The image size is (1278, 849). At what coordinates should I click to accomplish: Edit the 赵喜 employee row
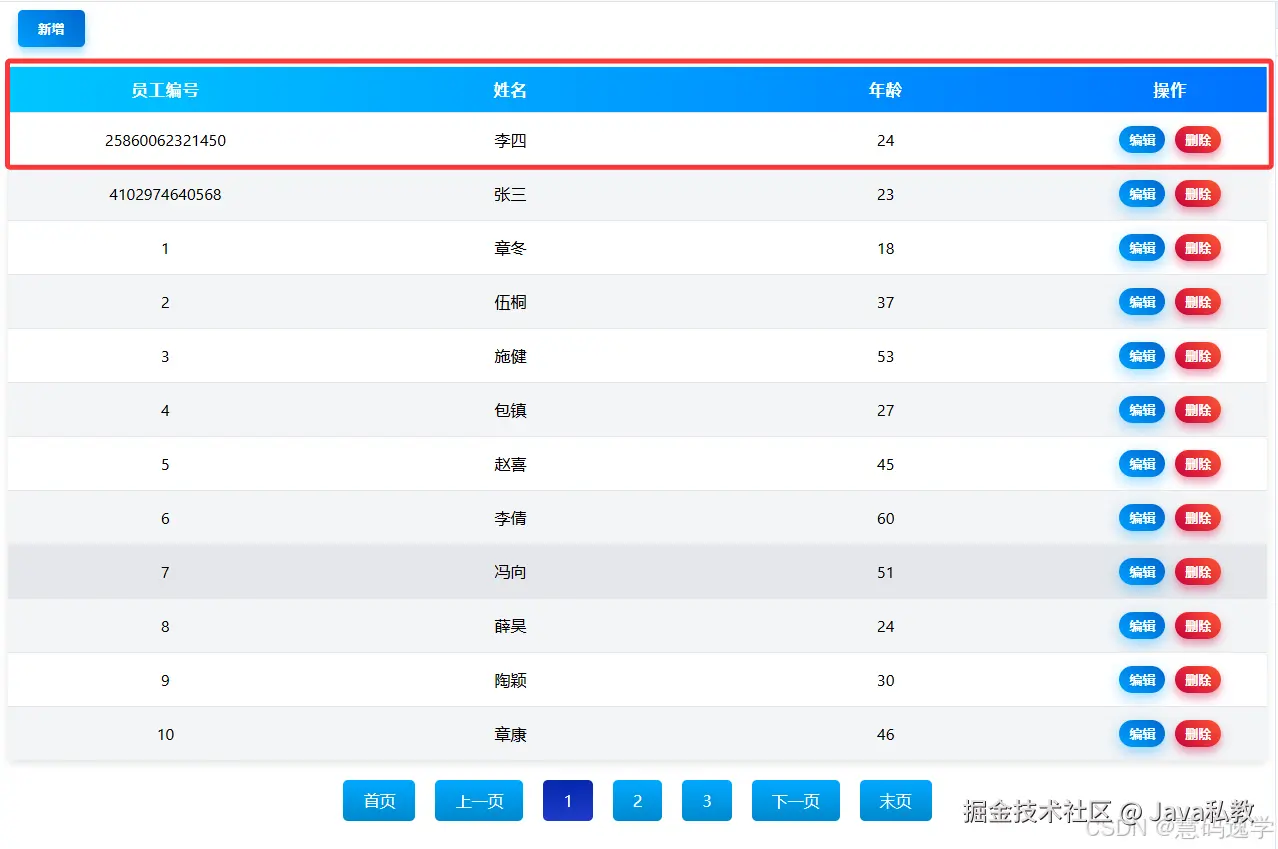coord(1142,464)
